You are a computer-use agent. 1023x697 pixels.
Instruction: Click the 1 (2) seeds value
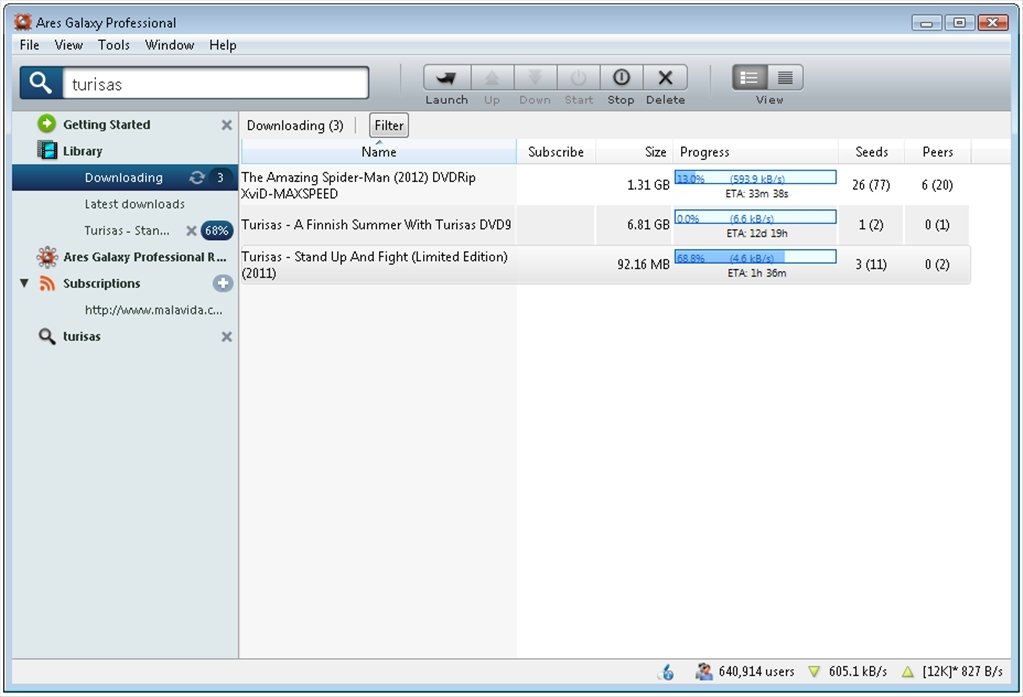871,225
